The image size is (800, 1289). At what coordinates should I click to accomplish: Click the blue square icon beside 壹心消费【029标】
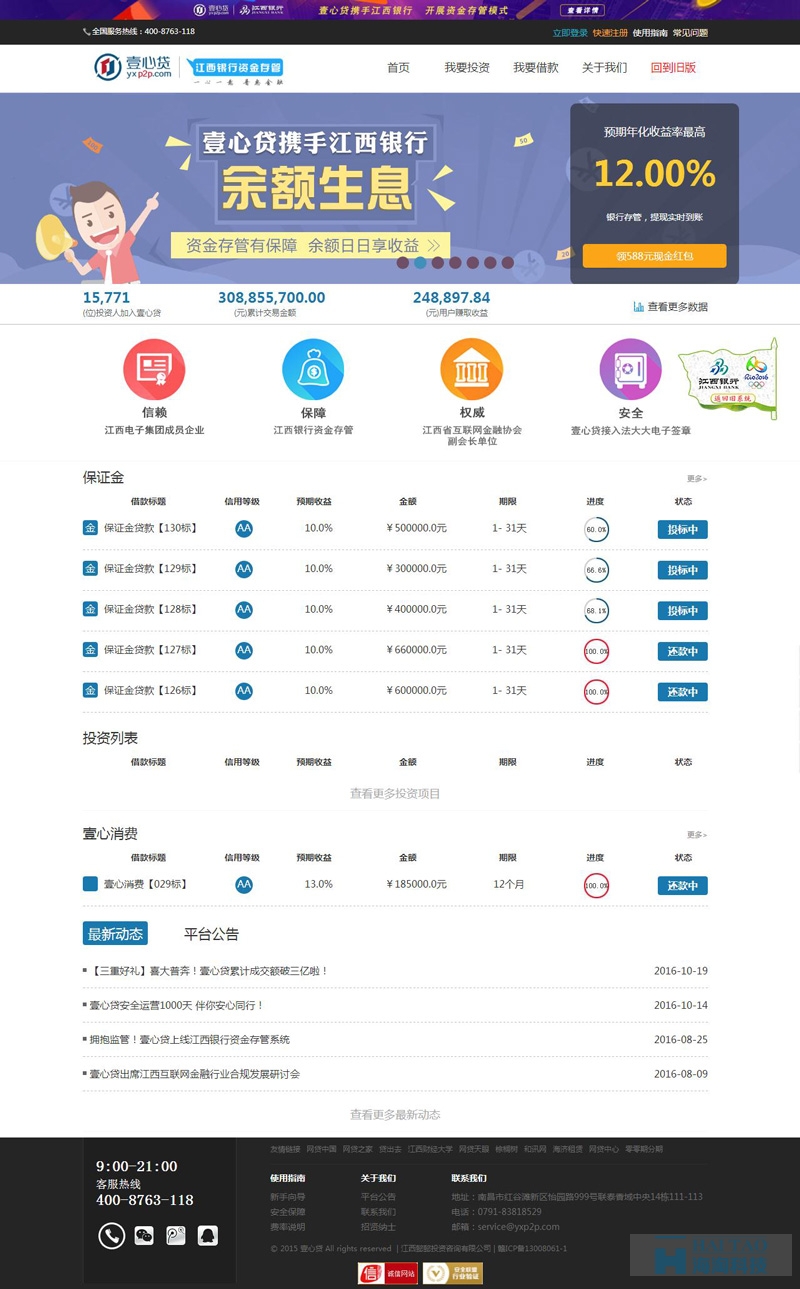click(x=90, y=884)
